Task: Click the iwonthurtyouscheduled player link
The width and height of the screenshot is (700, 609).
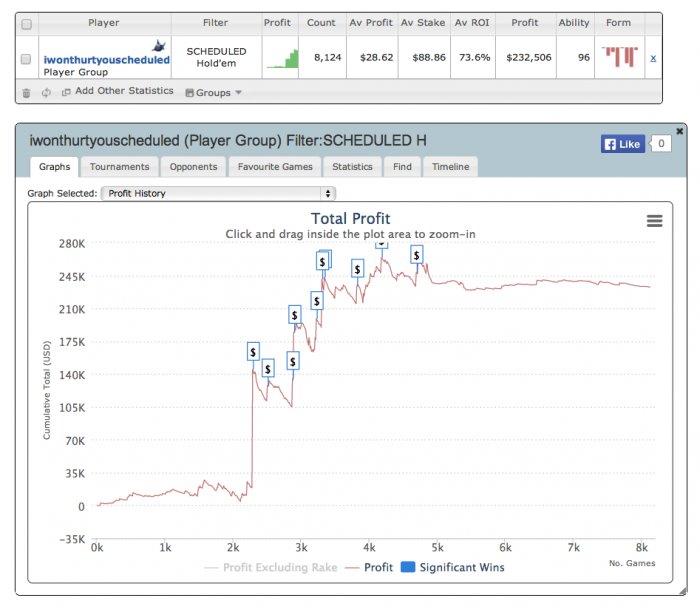Action: [x=107, y=60]
